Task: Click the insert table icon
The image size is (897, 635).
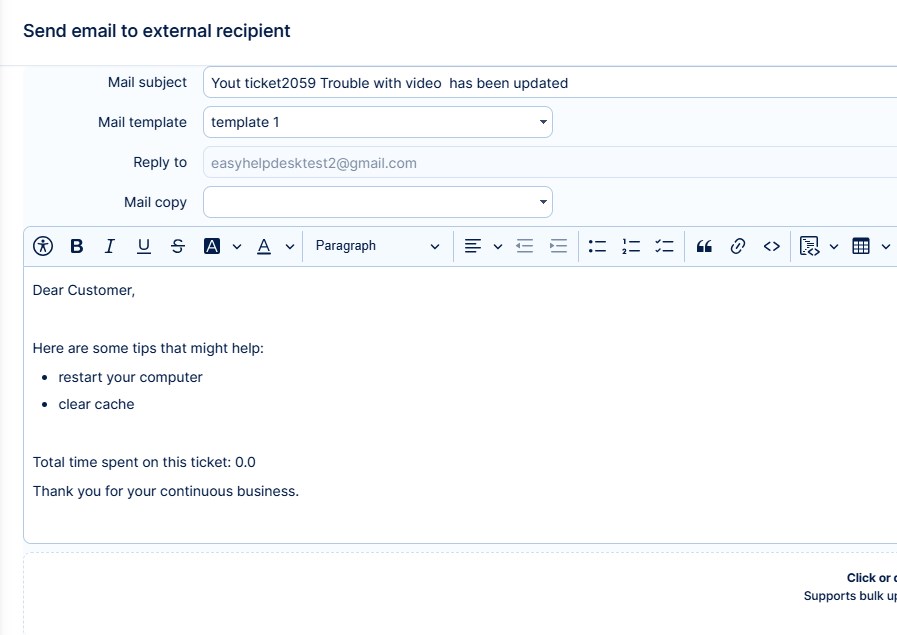Action: point(861,246)
